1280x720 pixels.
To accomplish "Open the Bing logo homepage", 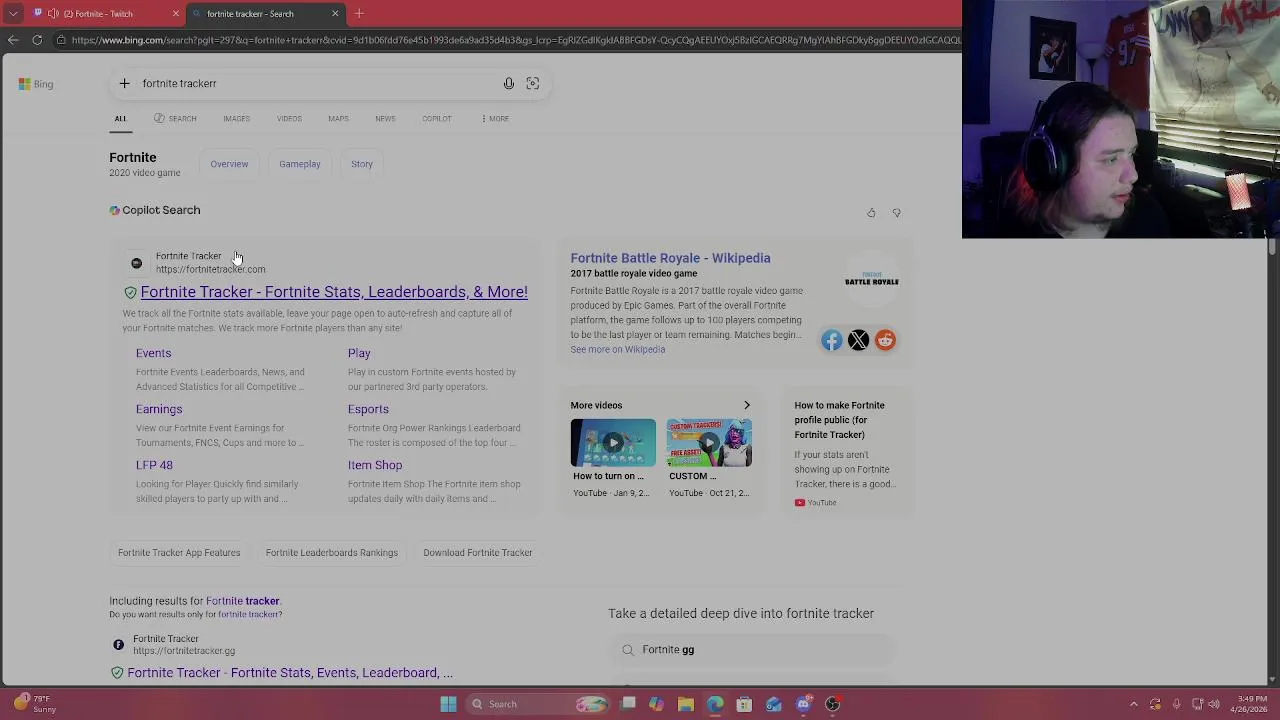I will (36, 84).
